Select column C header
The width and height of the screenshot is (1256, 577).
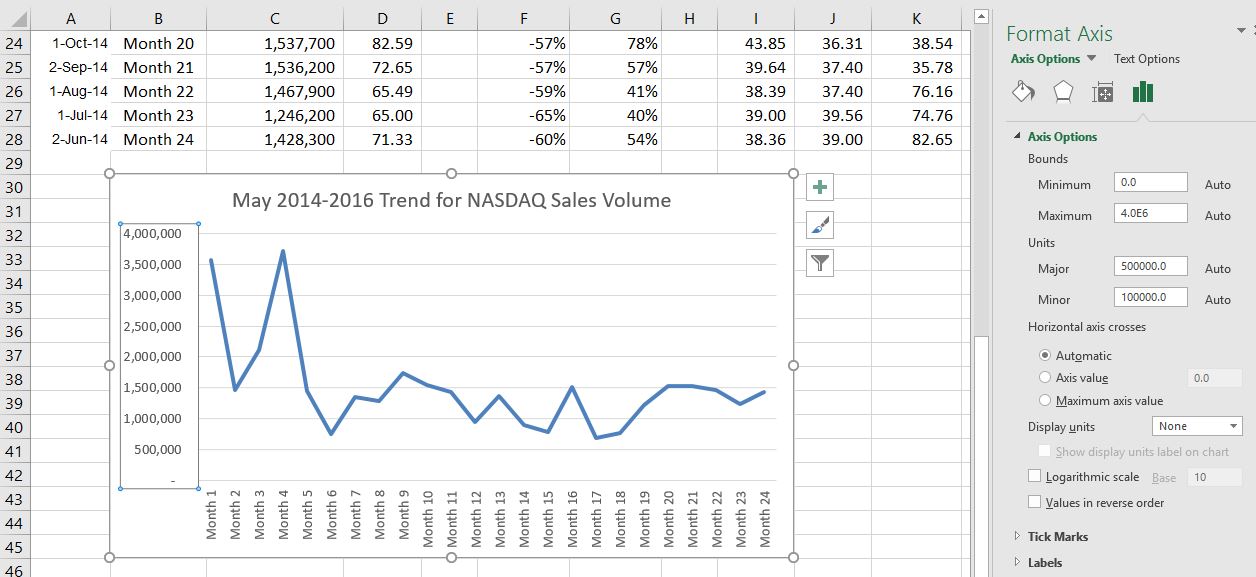click(x=274, y=18)
